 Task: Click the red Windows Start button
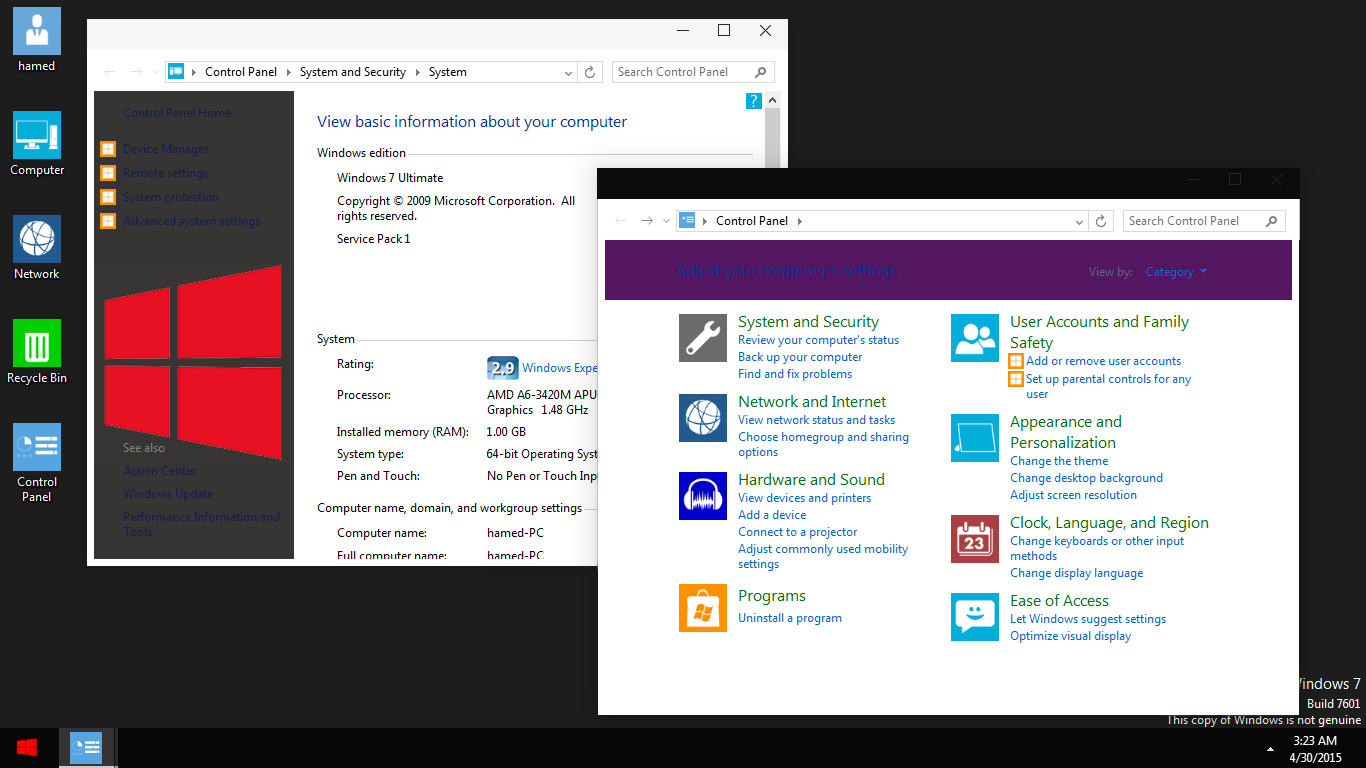click(27, 747)
